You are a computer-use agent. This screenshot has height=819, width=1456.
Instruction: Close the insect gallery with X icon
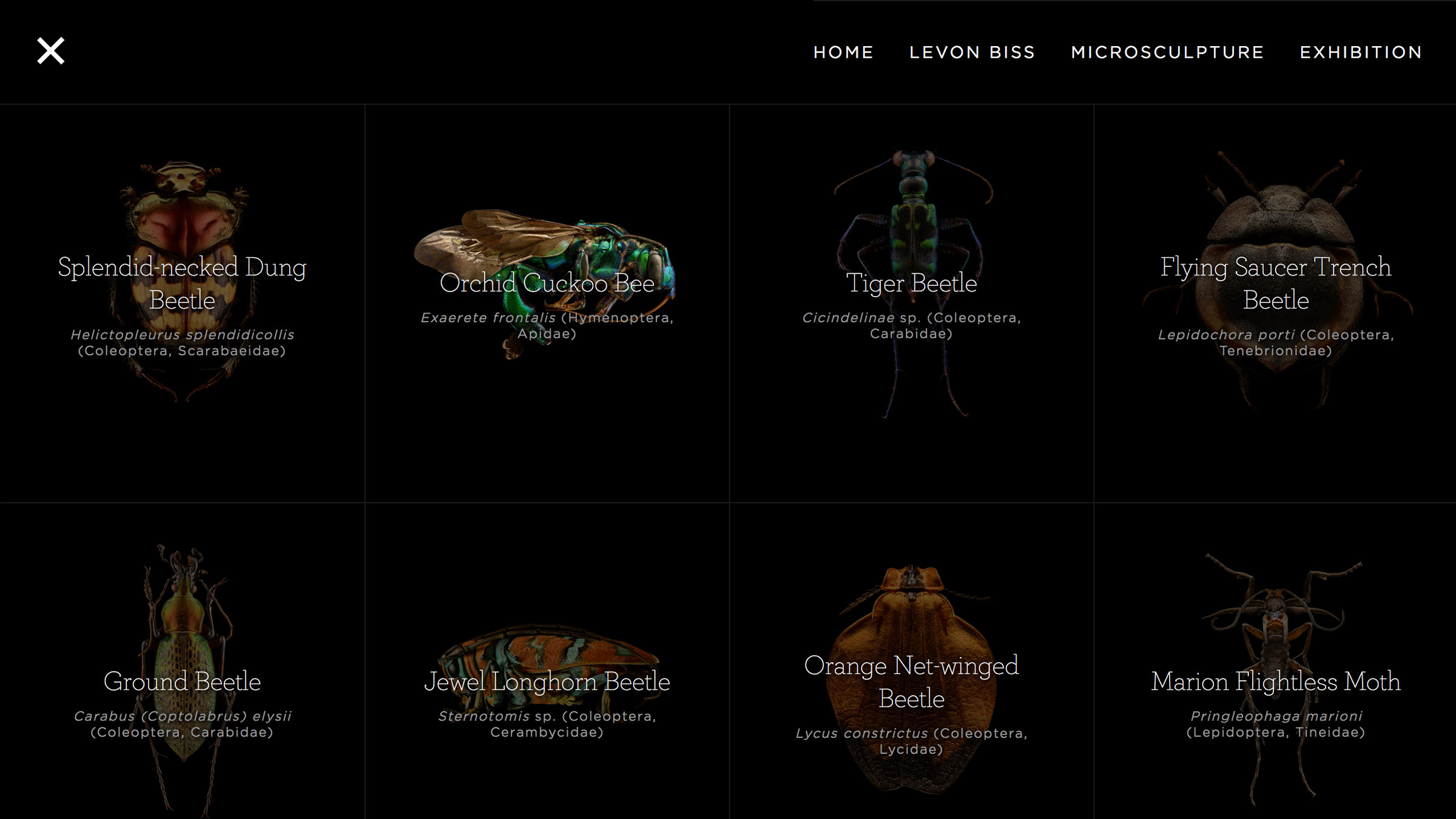click(x=51, y=51)
